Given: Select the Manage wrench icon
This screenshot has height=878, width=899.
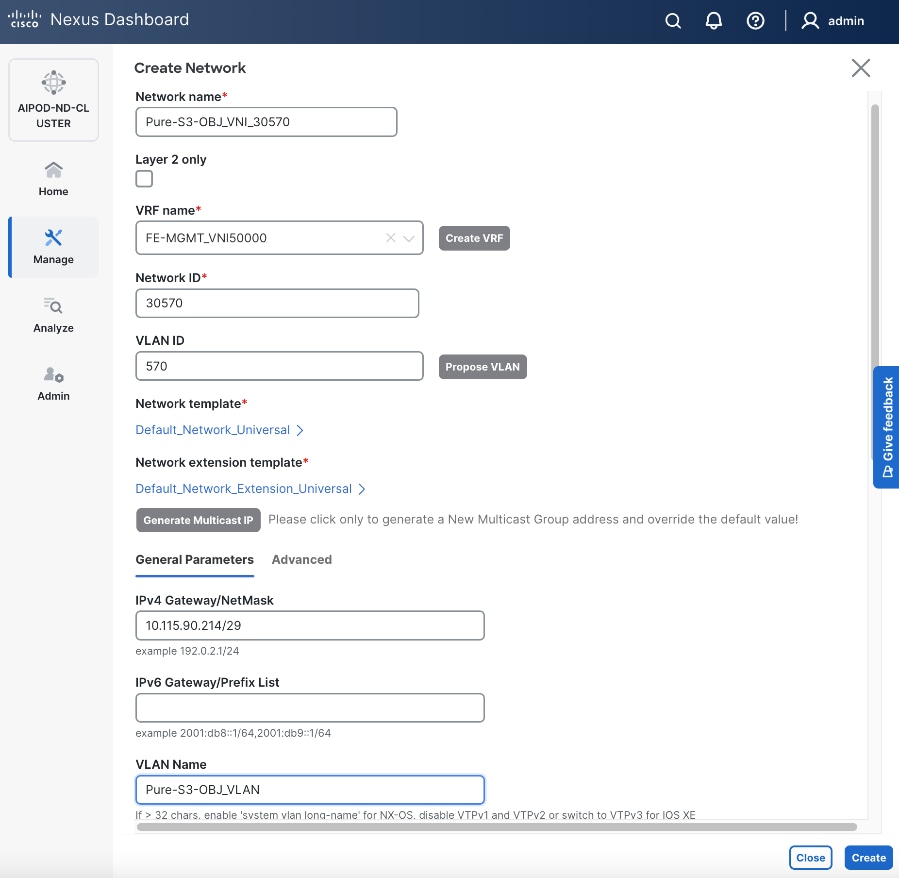Looking at the screenshot, I should coord(53,243).
